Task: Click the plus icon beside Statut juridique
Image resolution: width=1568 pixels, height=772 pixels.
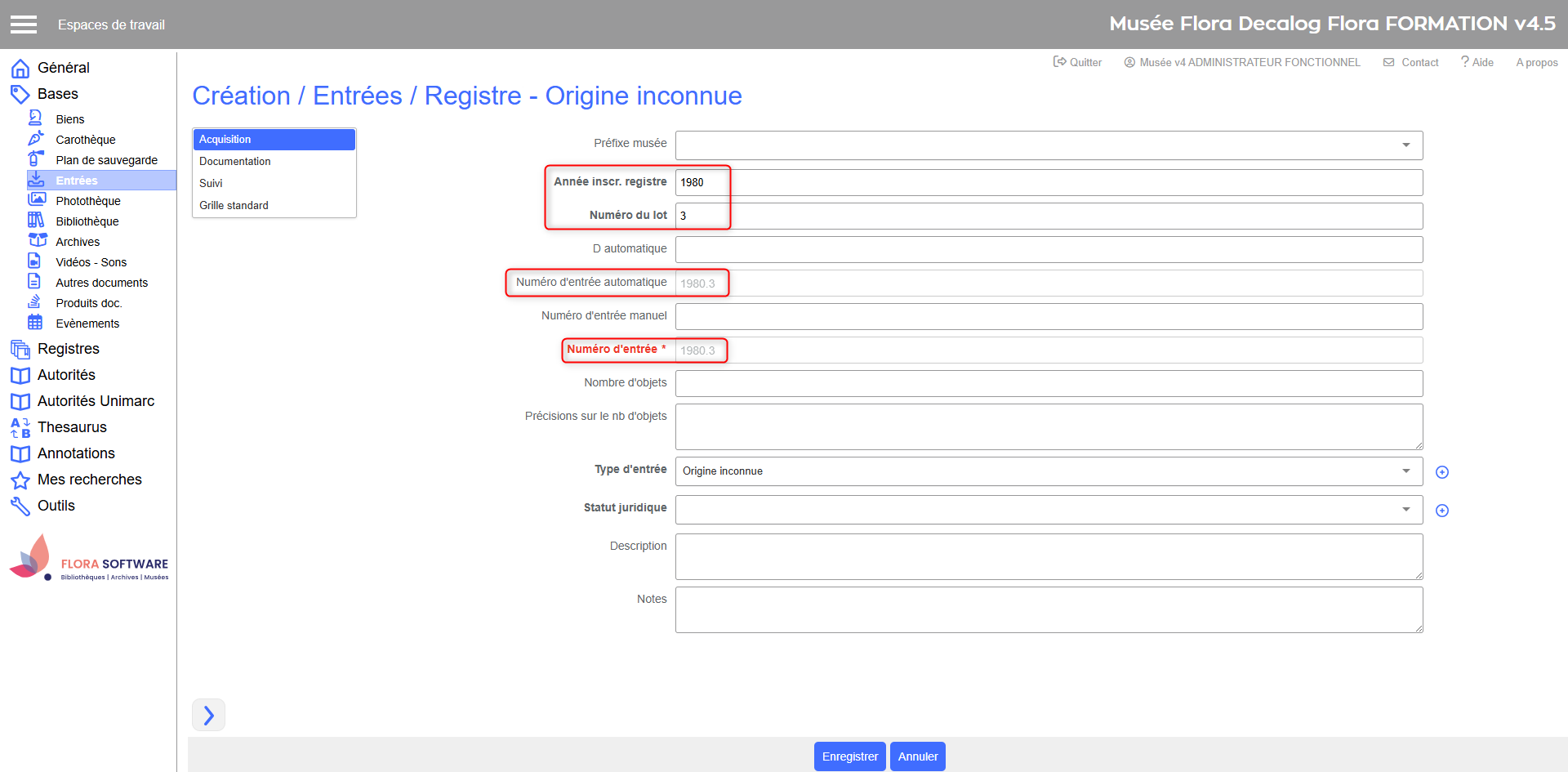Action: (x=1441, y=511)
